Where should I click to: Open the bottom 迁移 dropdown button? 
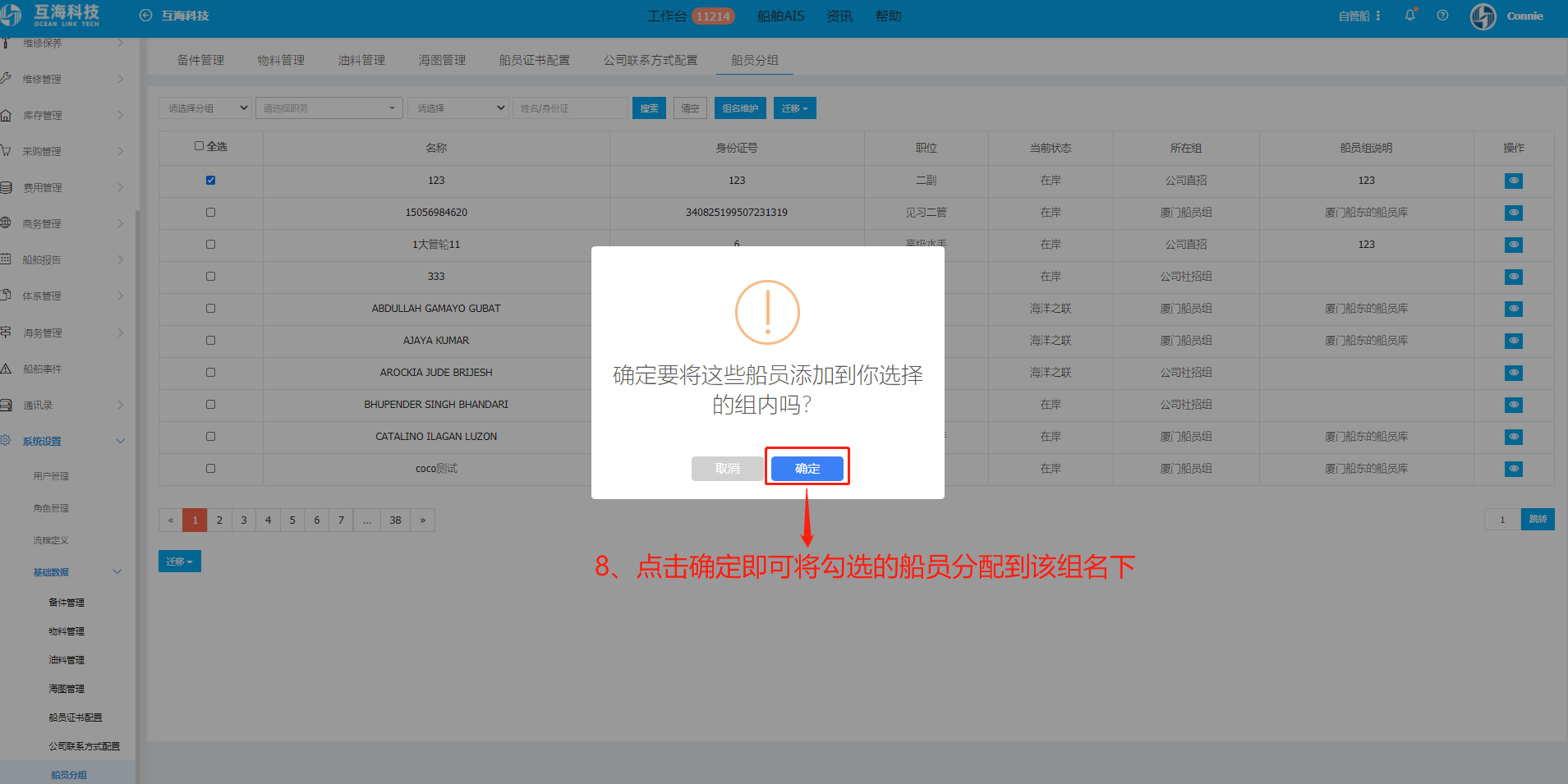(x=179, y=562)
